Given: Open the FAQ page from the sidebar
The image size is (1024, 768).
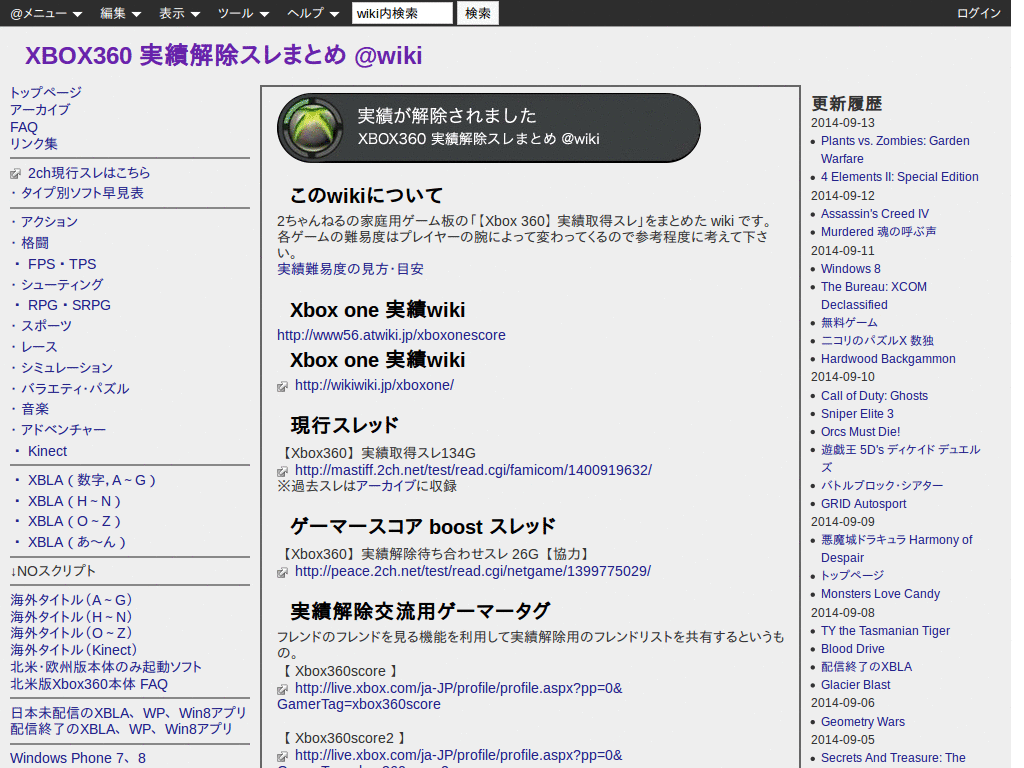Looking at the screenshot, I should click(x=23, y=127).
